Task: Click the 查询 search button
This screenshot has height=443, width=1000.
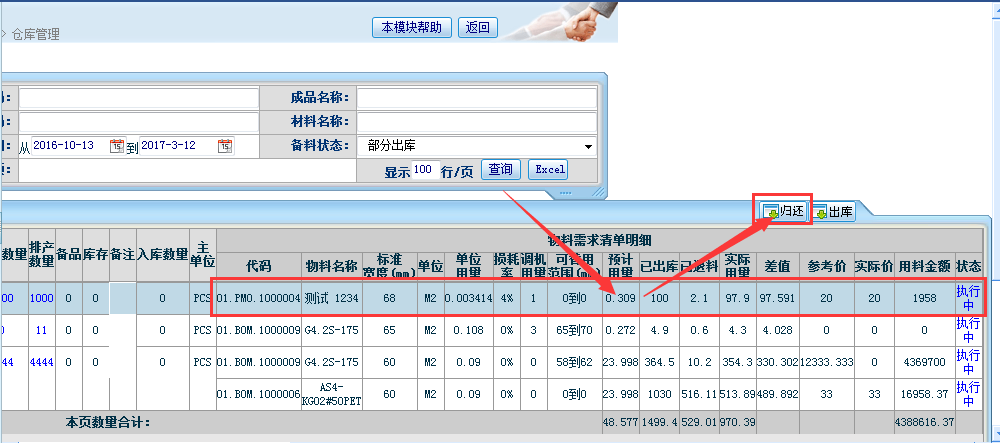Action: click(x=501, y=170)
